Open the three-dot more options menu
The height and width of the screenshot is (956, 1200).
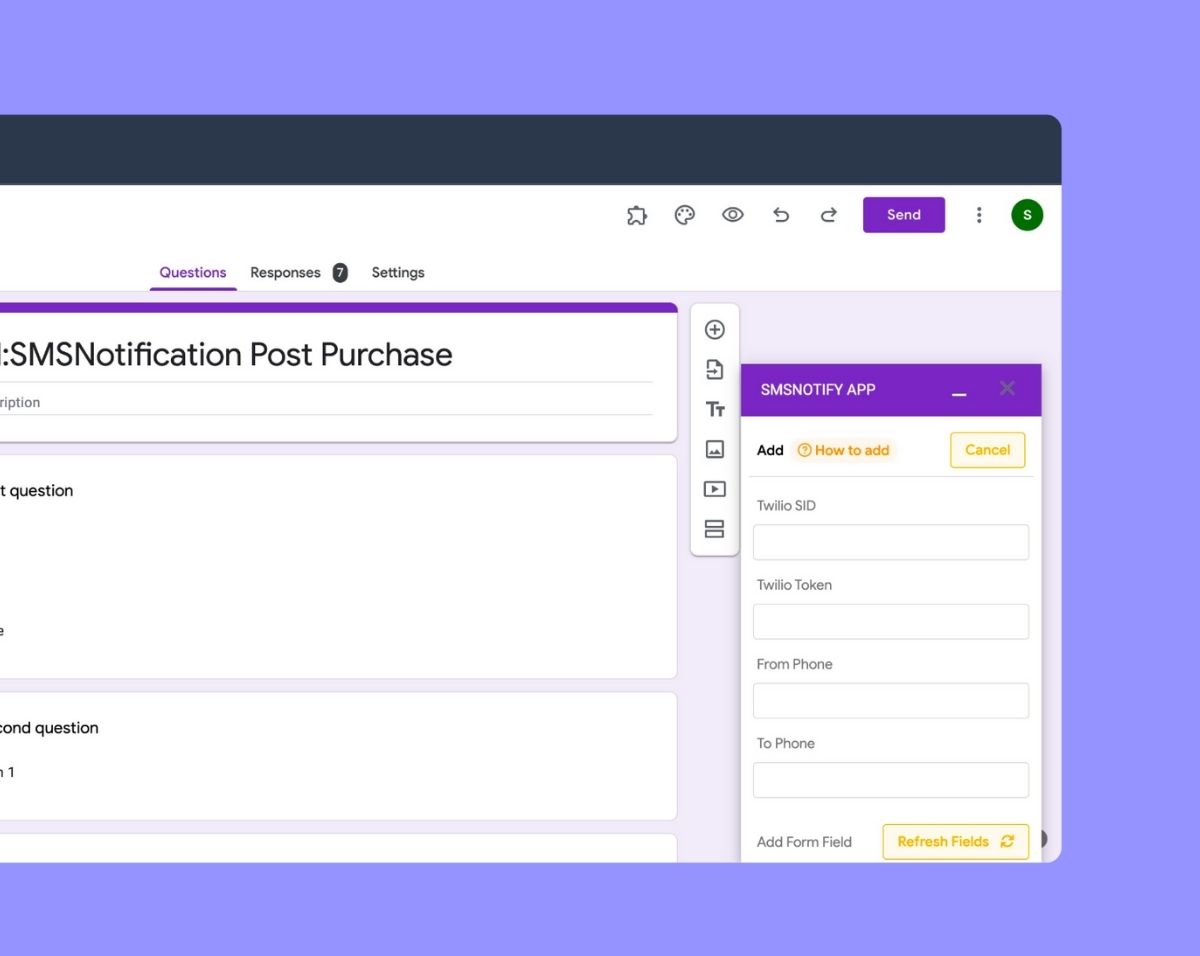tap(979, 215)
